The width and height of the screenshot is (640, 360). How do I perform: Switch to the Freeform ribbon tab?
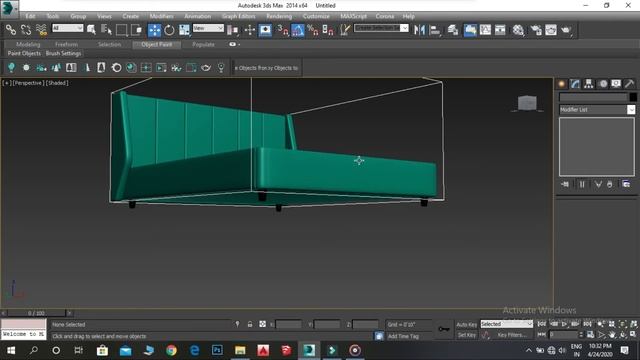click(66, 44)
